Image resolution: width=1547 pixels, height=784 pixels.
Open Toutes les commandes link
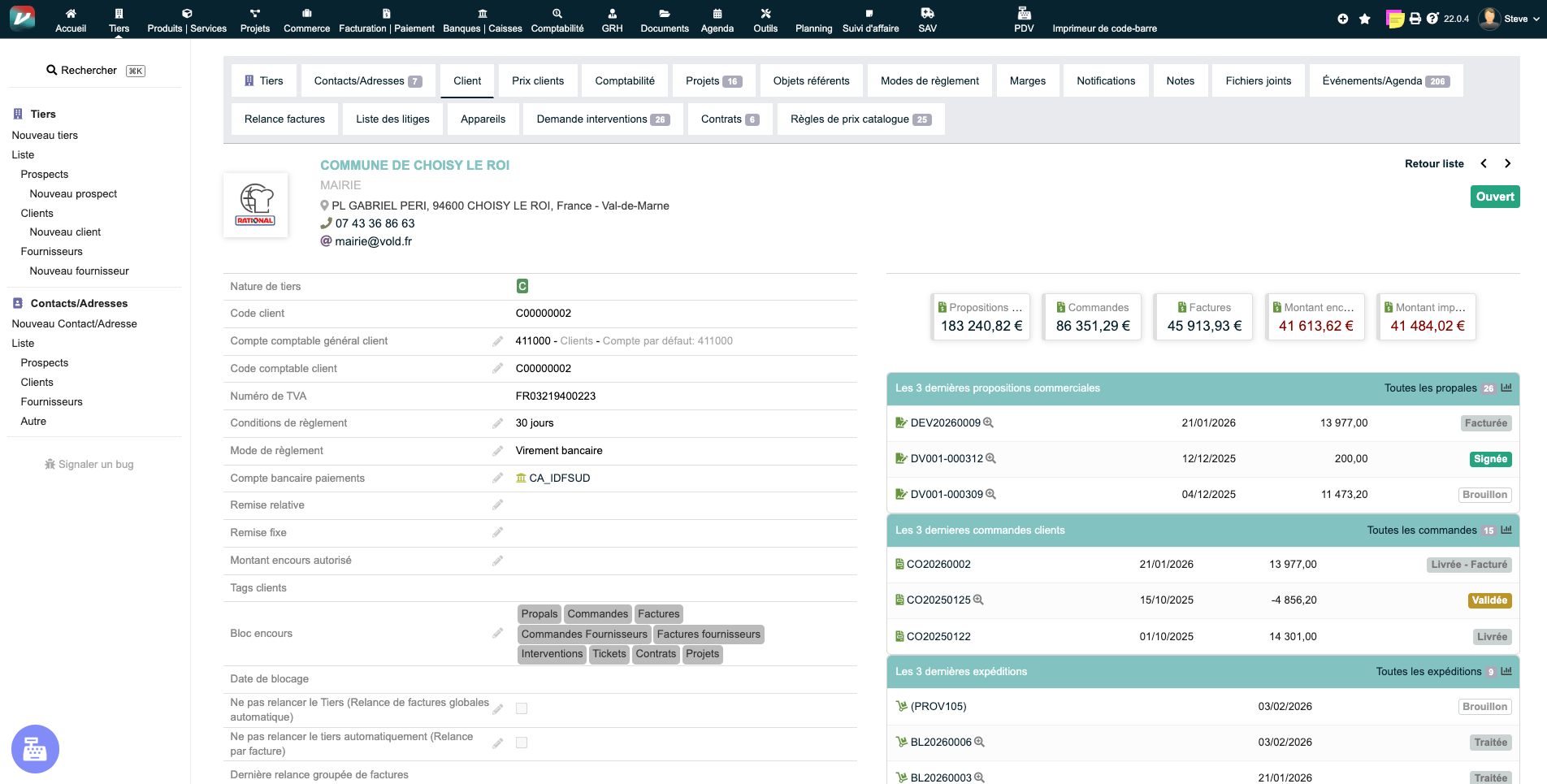tap(1421, 531)
